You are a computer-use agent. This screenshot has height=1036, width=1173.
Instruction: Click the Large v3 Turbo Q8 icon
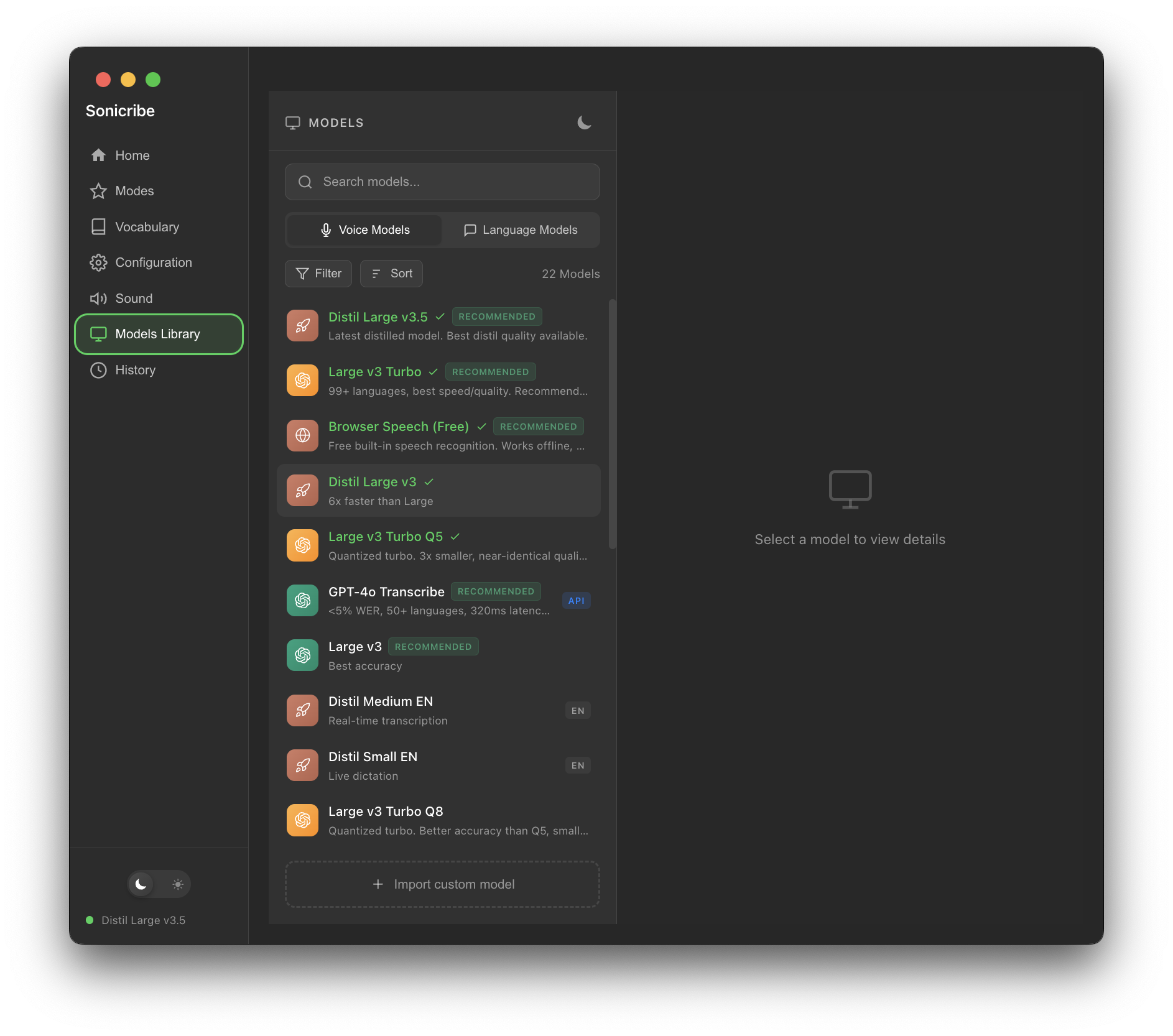(x=302, y=820)
